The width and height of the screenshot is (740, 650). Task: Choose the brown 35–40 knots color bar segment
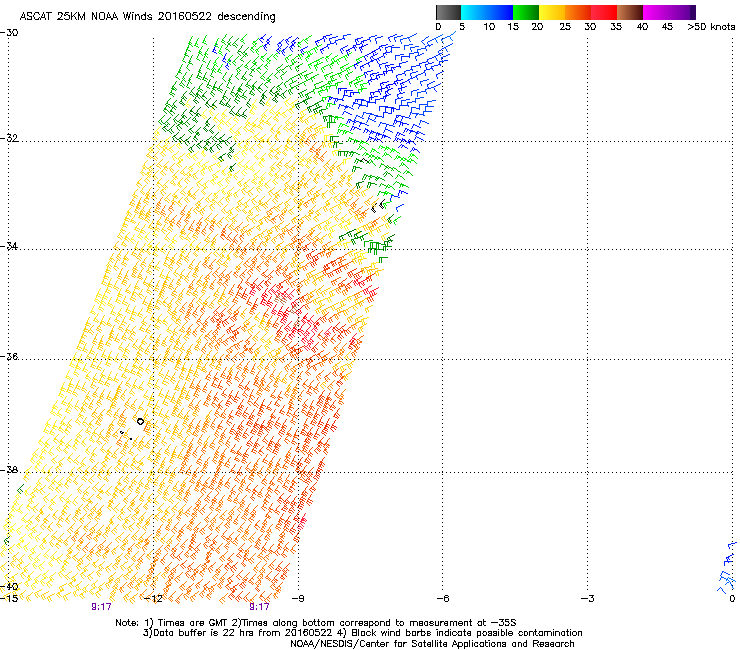pos(630,12)
